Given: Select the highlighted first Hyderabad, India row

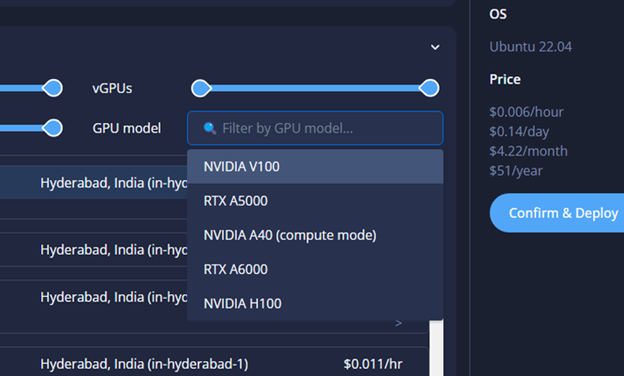Looking at the screenshot, I should pyautogui.click(x=94, y=183).
